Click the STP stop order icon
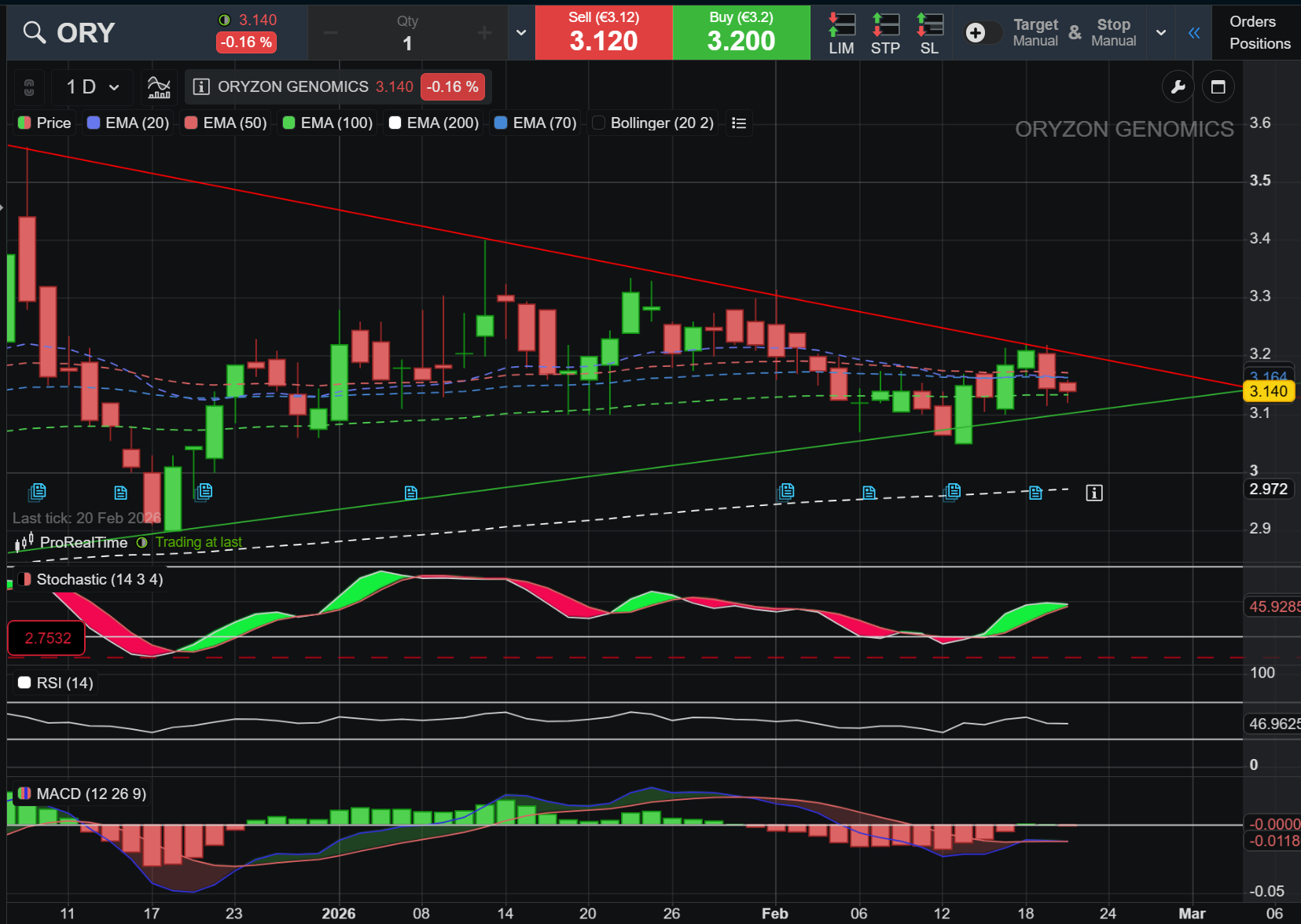Screen dimensions: 1301x924 point(885,33)
